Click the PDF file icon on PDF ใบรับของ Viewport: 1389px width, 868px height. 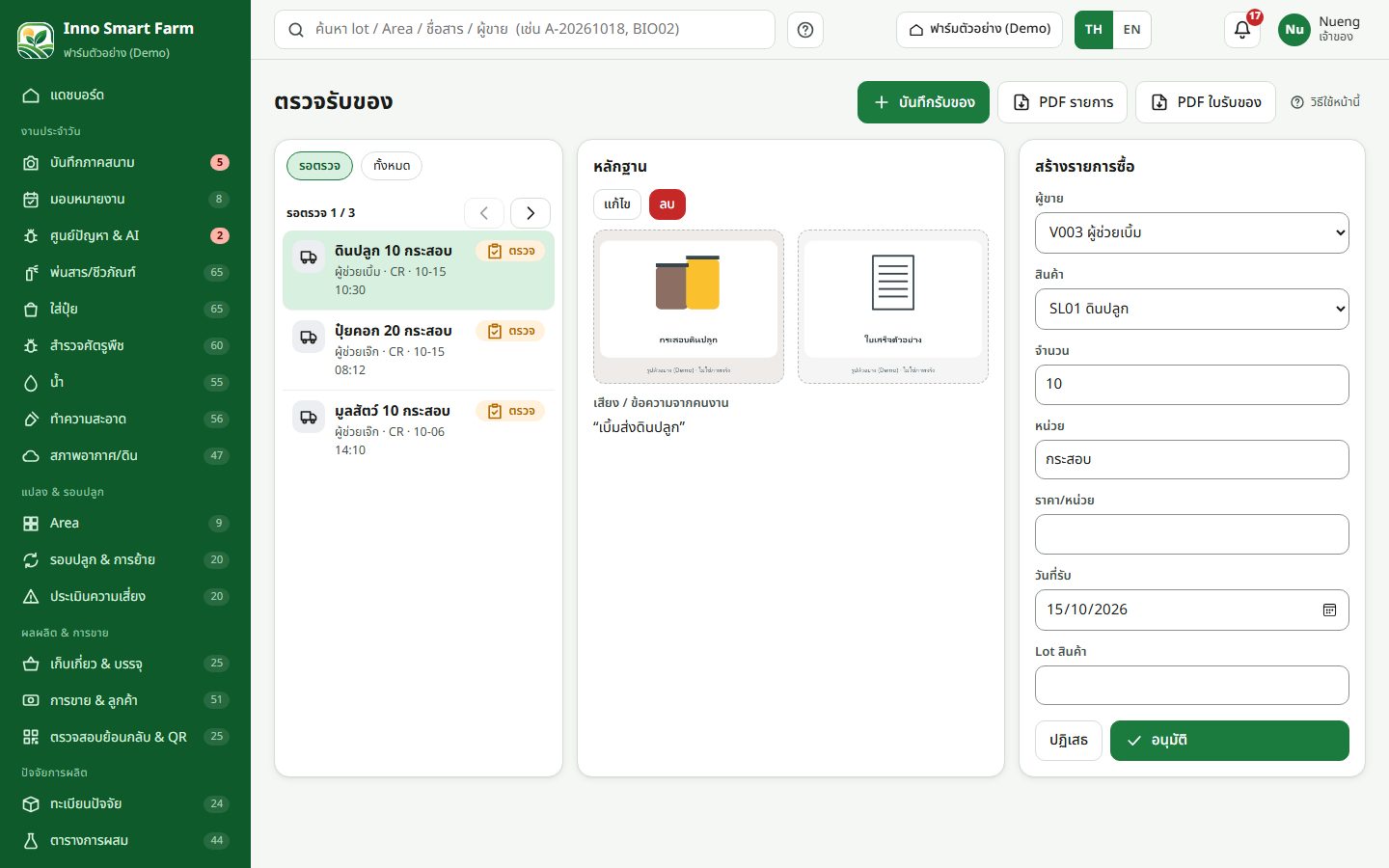pyautogui.click(x=1159, y=102)
